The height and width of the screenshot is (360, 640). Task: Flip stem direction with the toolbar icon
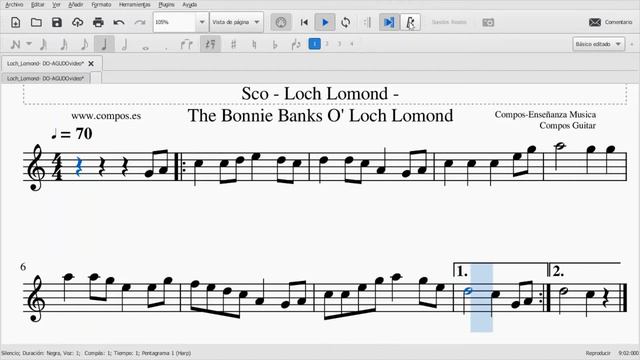pyautogui.click(x=296, y=44)
